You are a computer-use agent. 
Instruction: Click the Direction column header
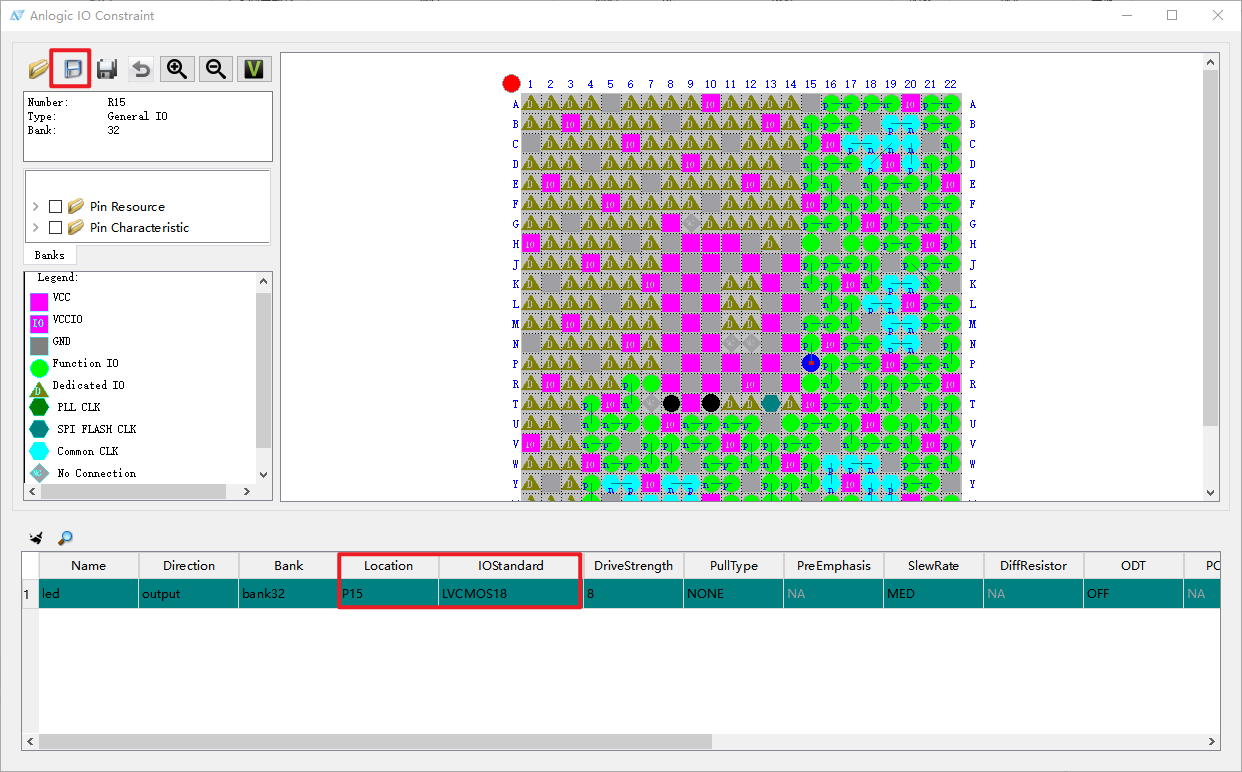[x=189, y=565]
